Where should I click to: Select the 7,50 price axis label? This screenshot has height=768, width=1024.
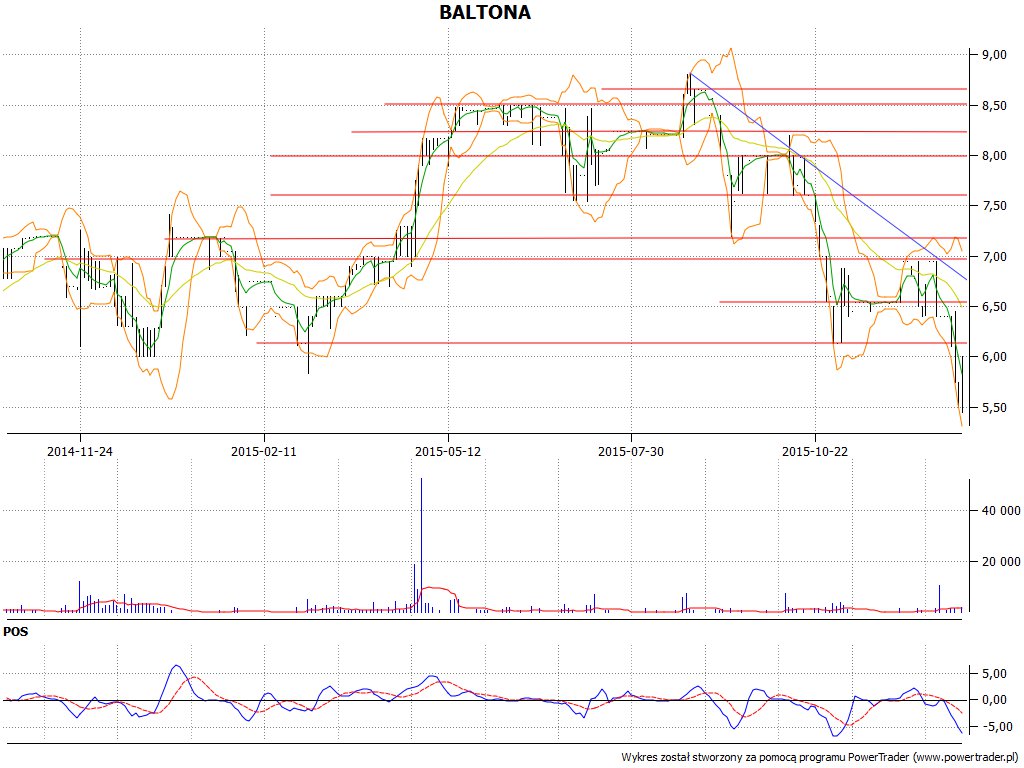994,206
